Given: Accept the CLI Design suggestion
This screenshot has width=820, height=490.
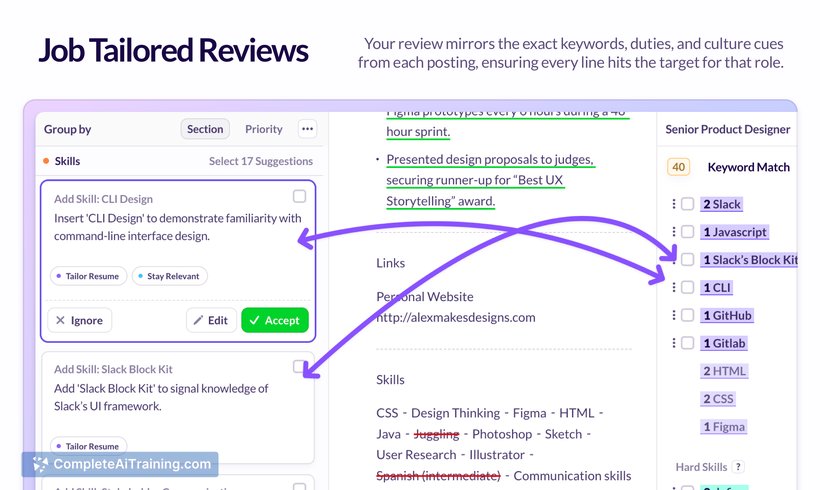Looking at the screenshot, I should [x=275, y=320].
